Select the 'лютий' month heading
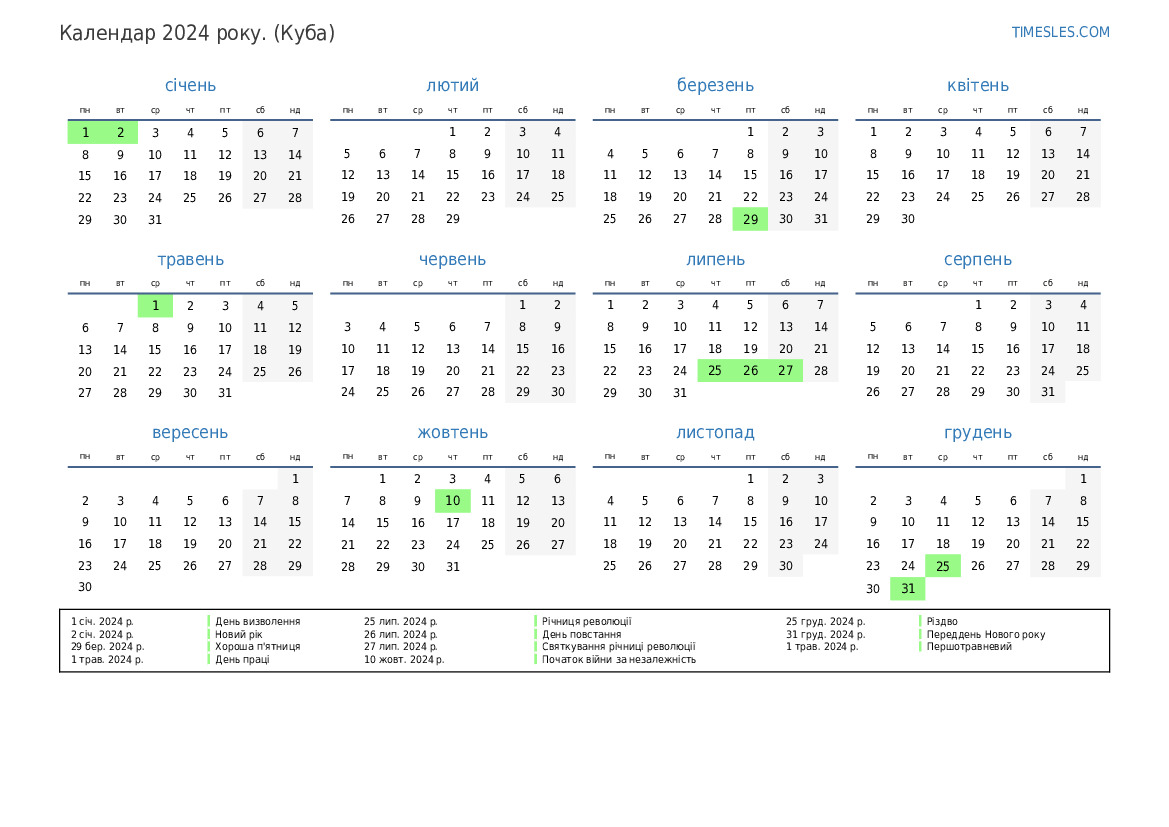This screenshot has height=827, width=1169. (x=453, y=85)
